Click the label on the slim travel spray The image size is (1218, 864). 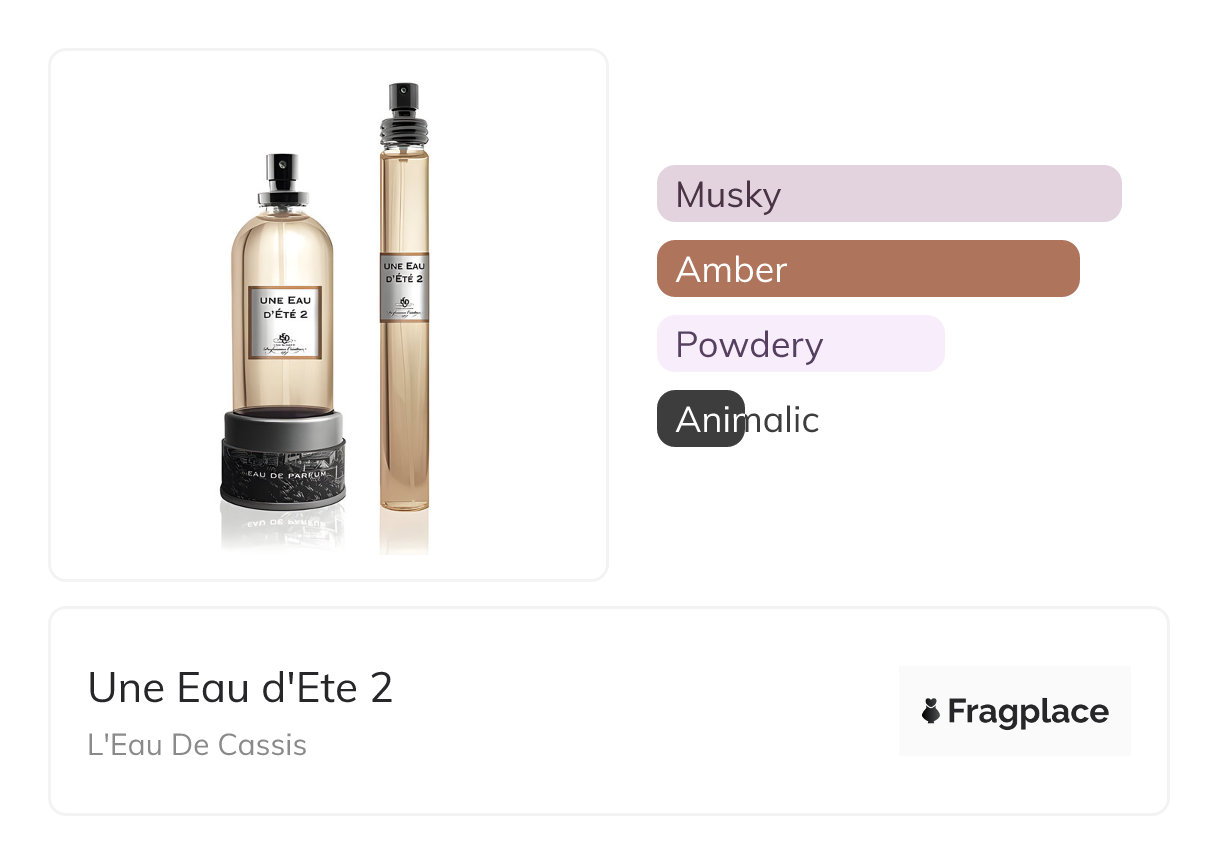[404, 288]
